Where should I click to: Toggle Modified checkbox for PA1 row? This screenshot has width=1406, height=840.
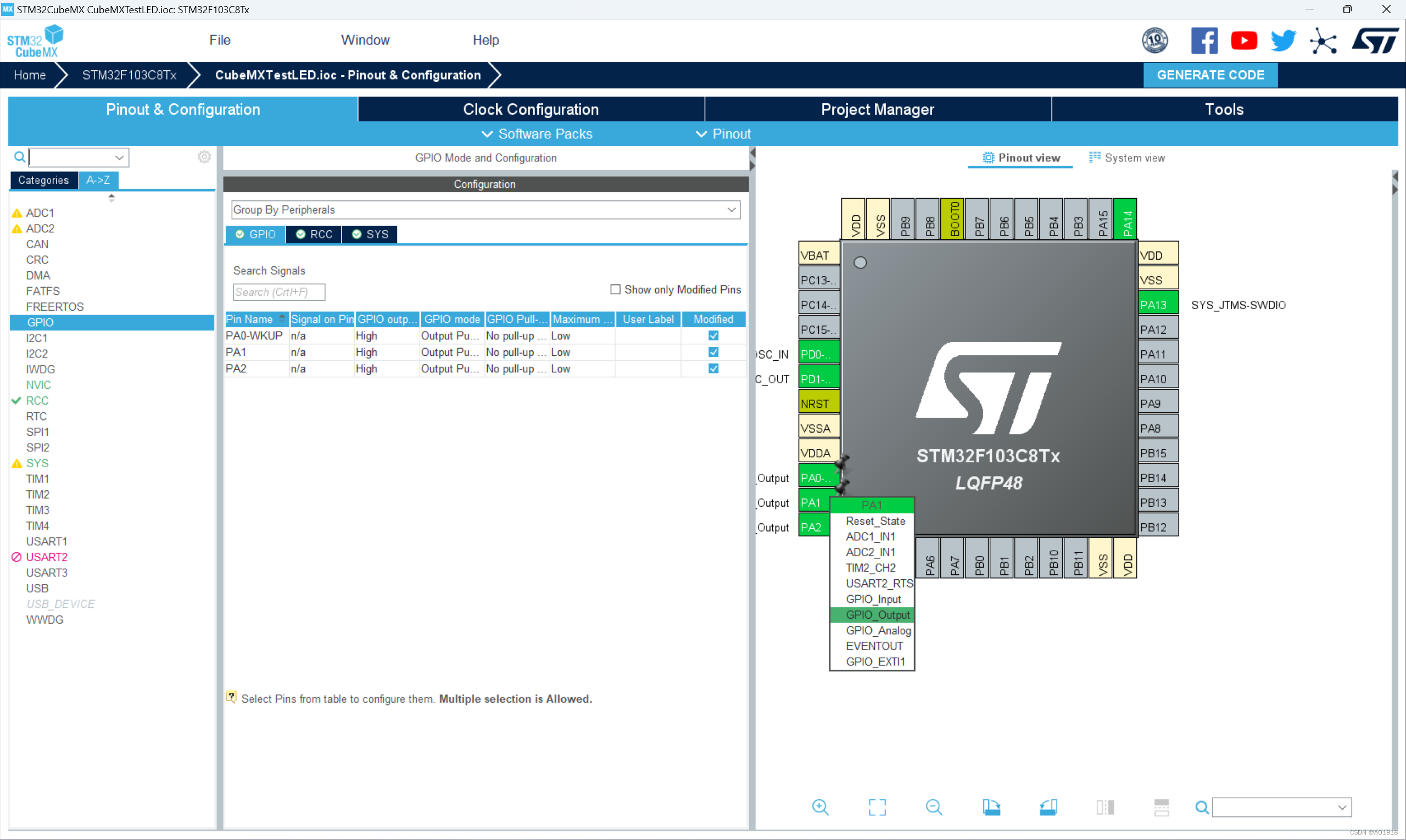pyautogui.click(x=713, y=352)
